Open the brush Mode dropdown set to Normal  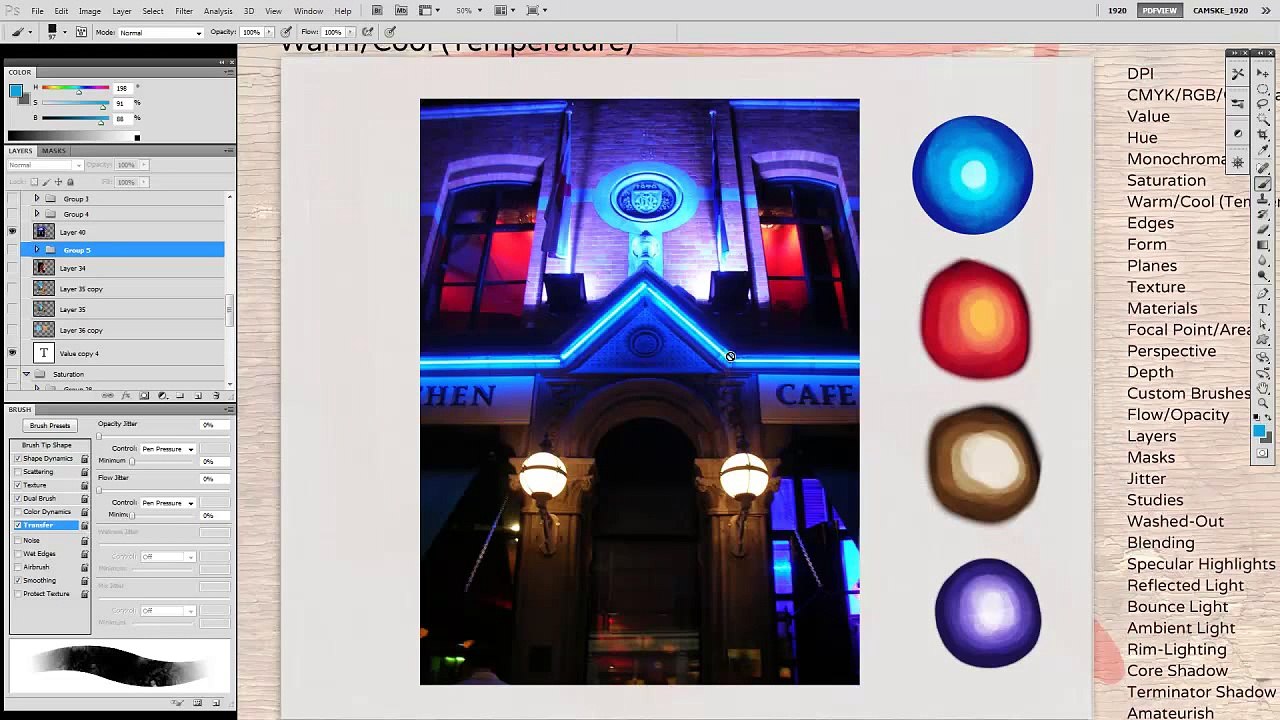[x=160, y=32]
